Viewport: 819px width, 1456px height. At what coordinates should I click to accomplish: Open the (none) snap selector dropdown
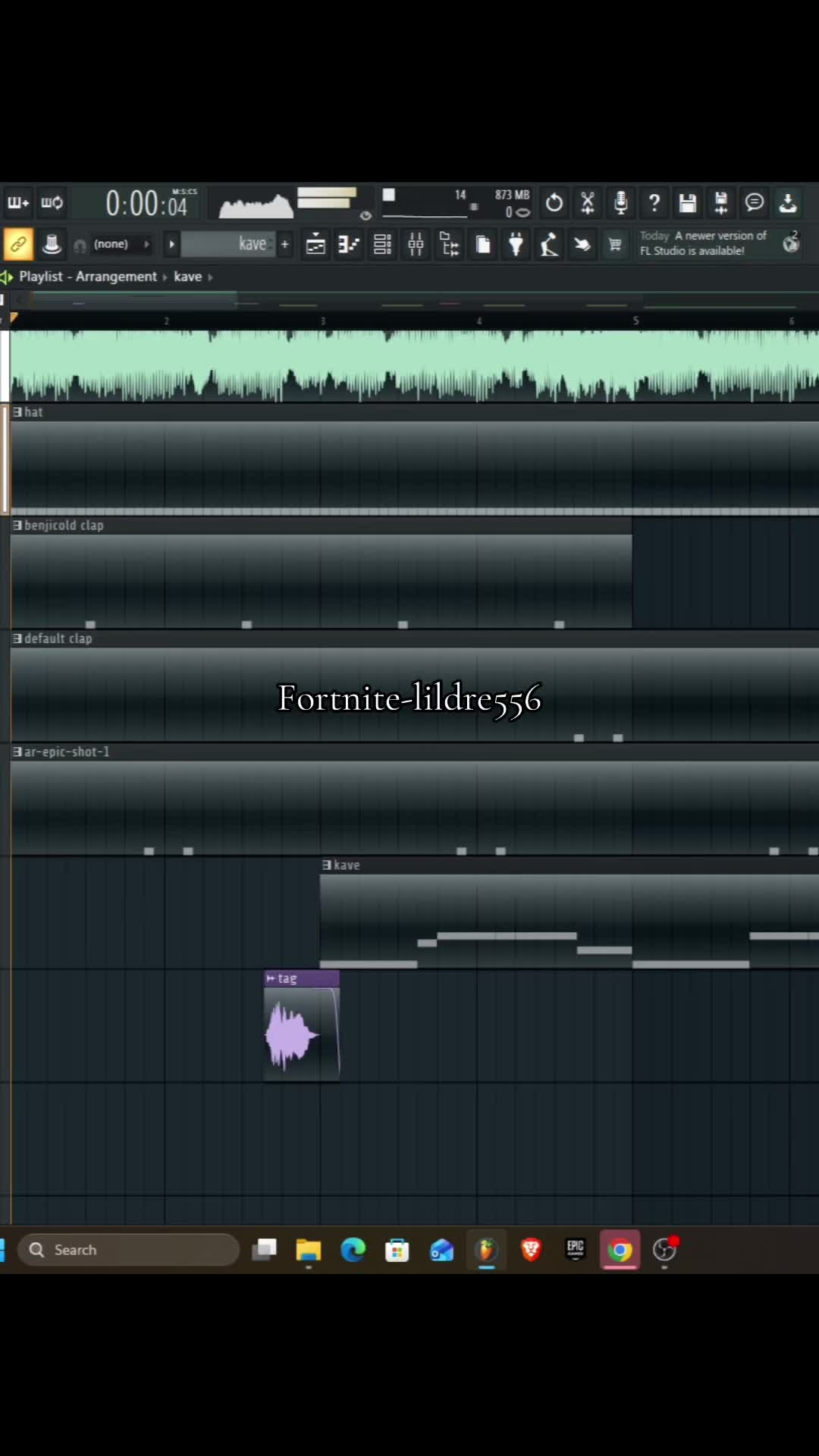point(121,244)
